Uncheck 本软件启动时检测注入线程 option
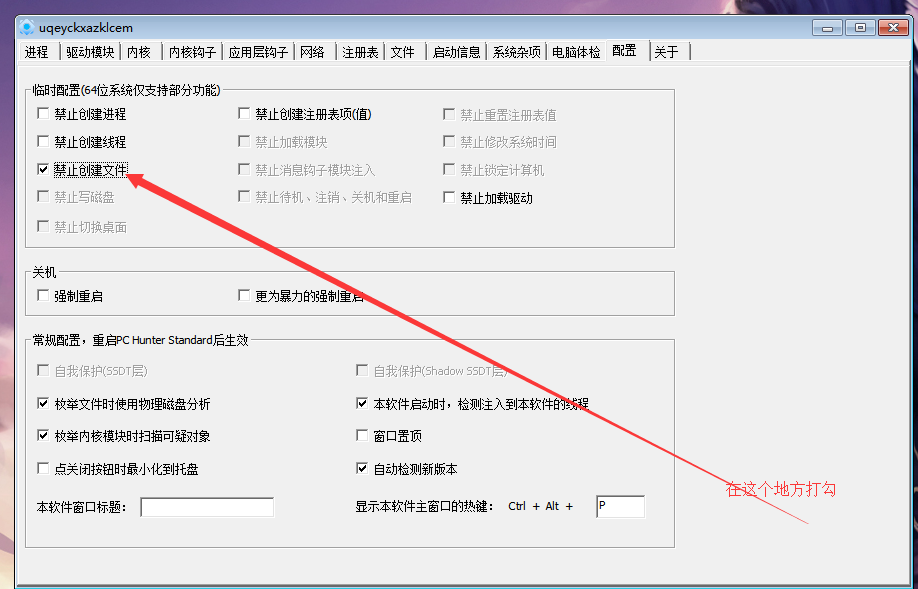 (362, 403)
